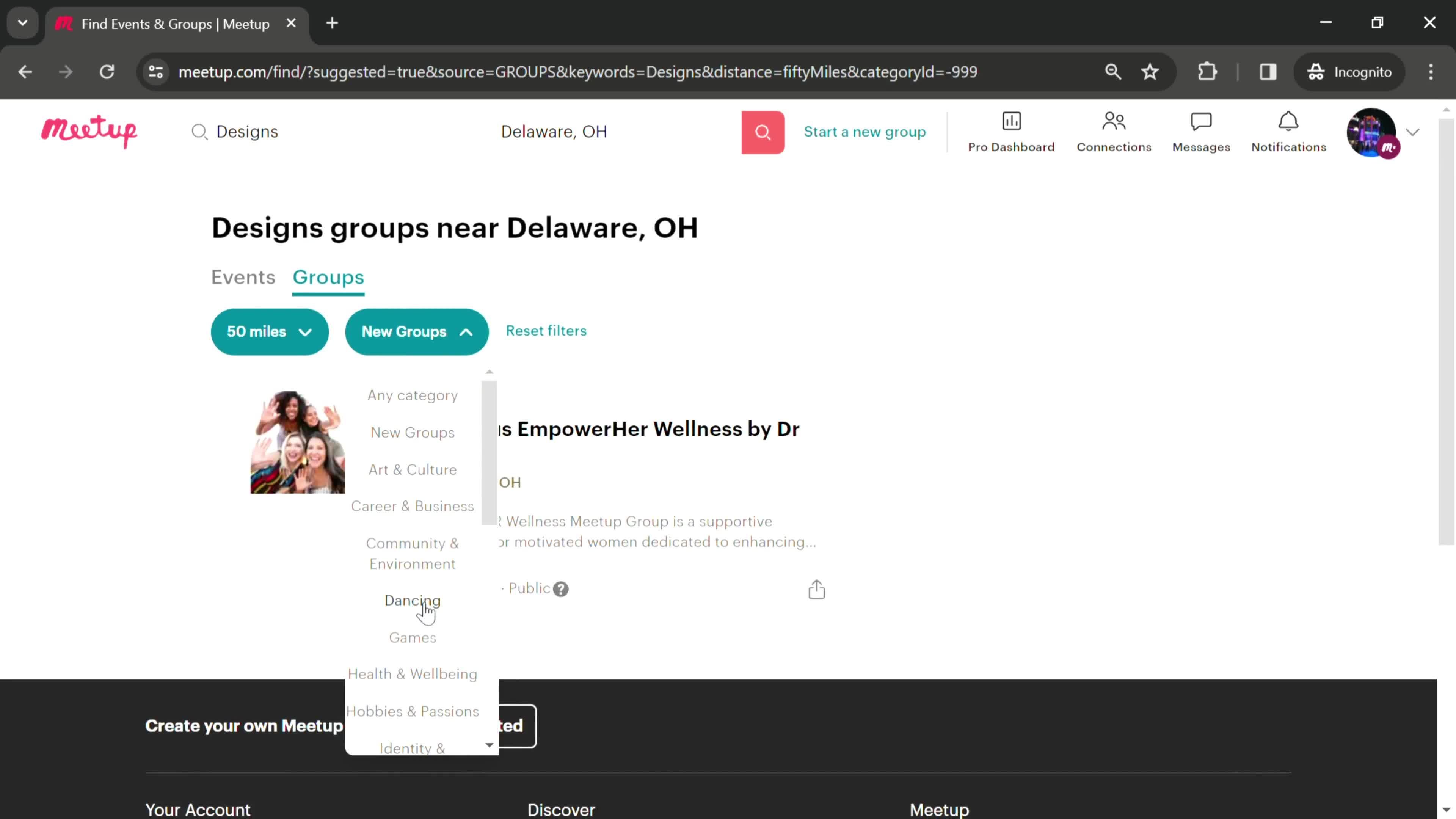Go forward in browser history

(66, 72)
